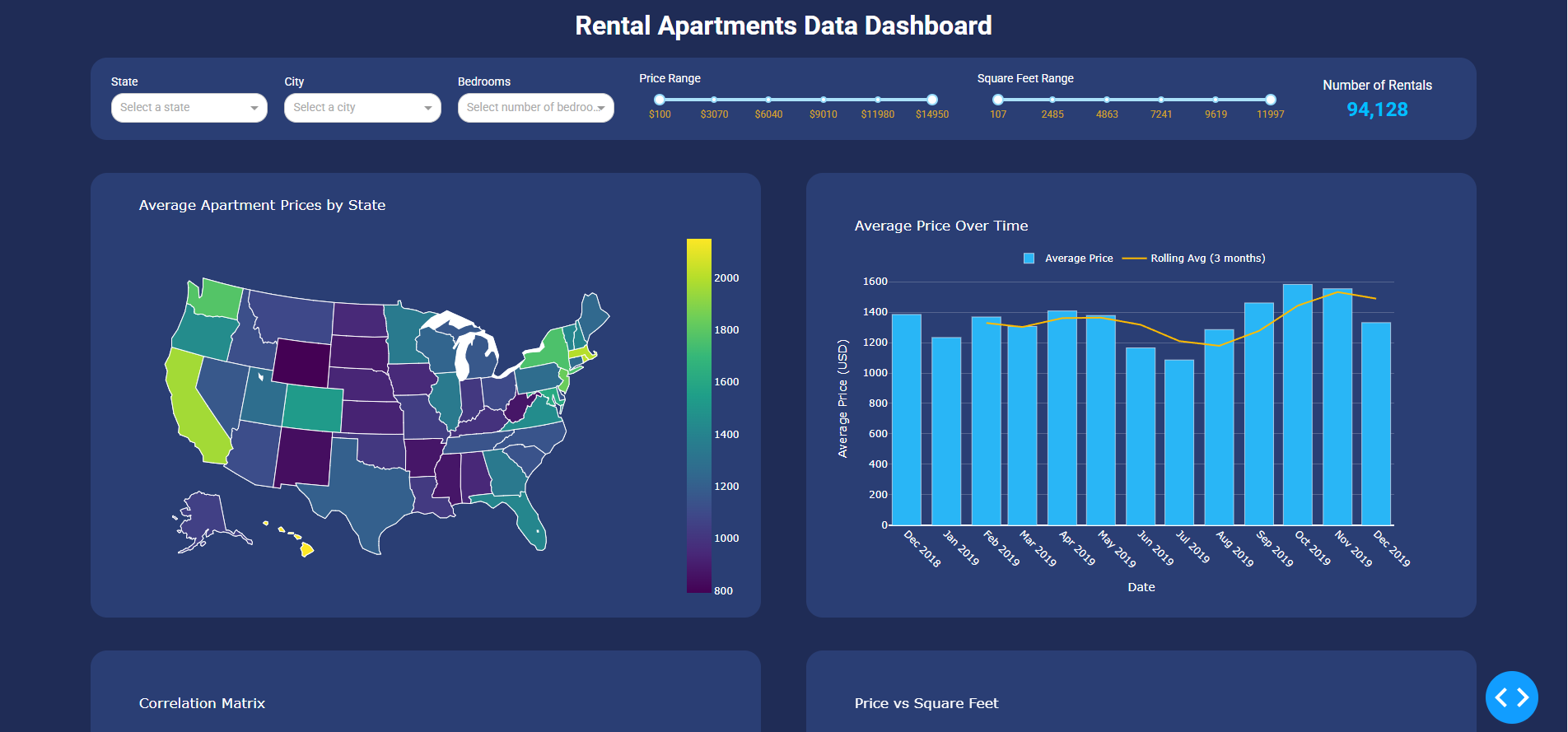Click the Price Range maximum handle at $14950
Viewport: 1568px width, 732px height.
[932, 100]
